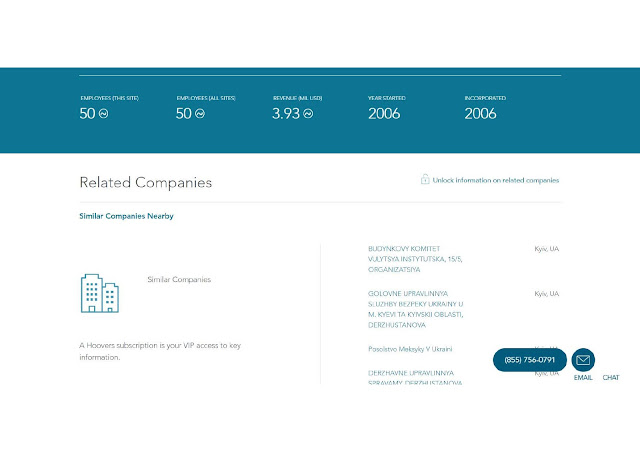
Task: Open DERZHAVNE UPRAVLINNYA SPRAVAMY company link
Action: (x=415, y=378)
